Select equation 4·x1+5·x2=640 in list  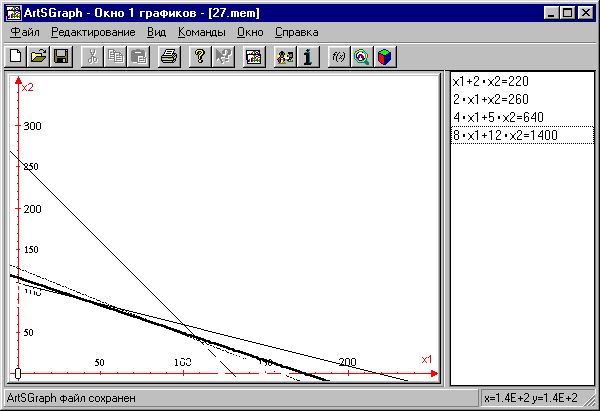point(500,117)
